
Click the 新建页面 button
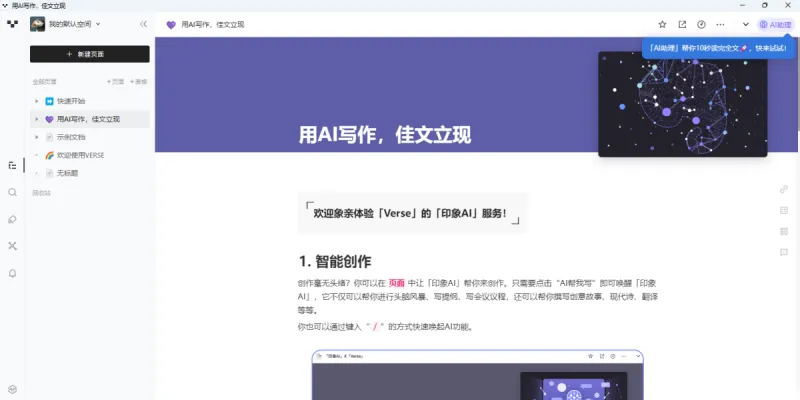pyautogui.click(x=90, y=54)
